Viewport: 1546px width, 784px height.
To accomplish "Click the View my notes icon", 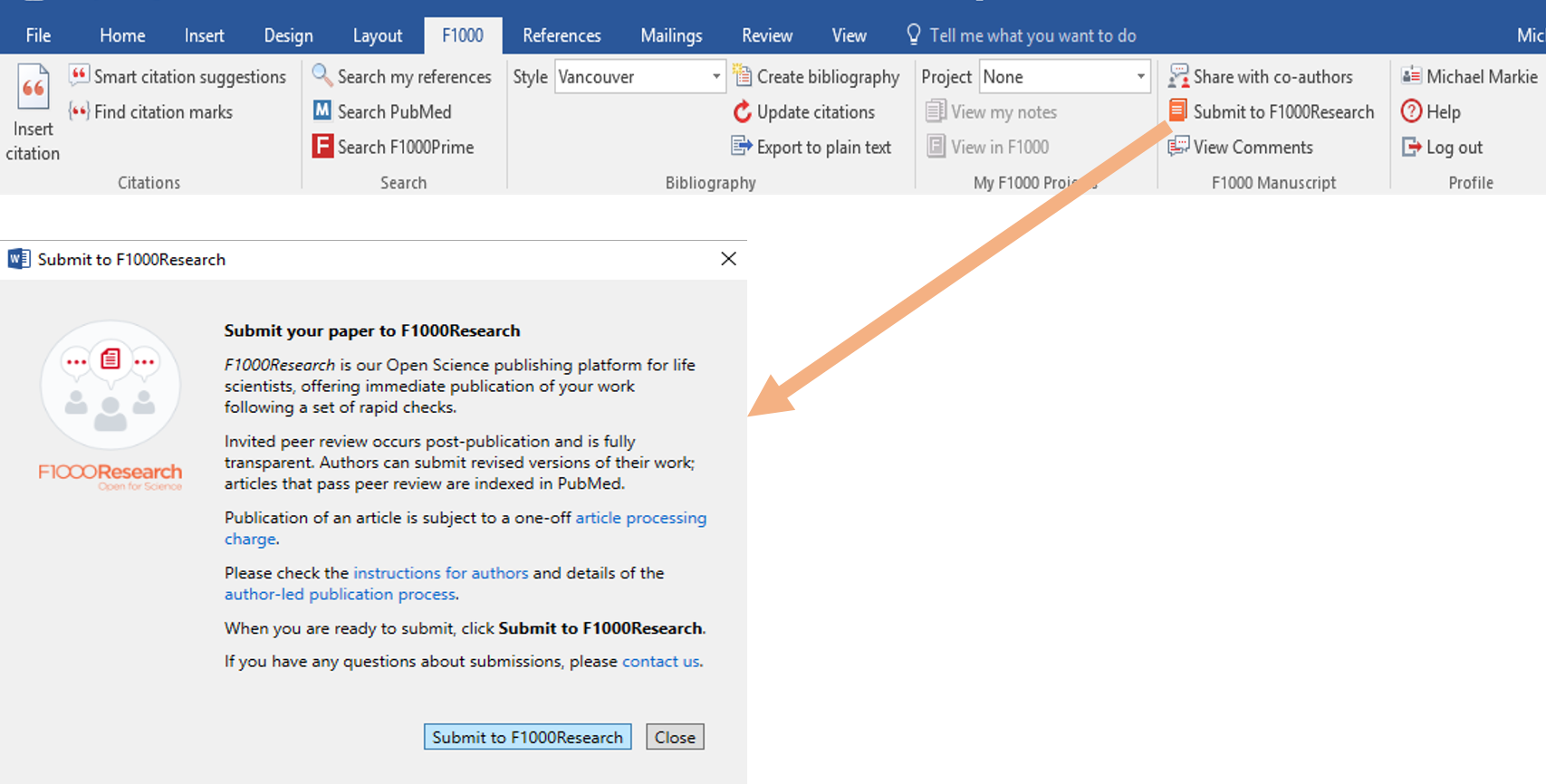I will 936,111.
